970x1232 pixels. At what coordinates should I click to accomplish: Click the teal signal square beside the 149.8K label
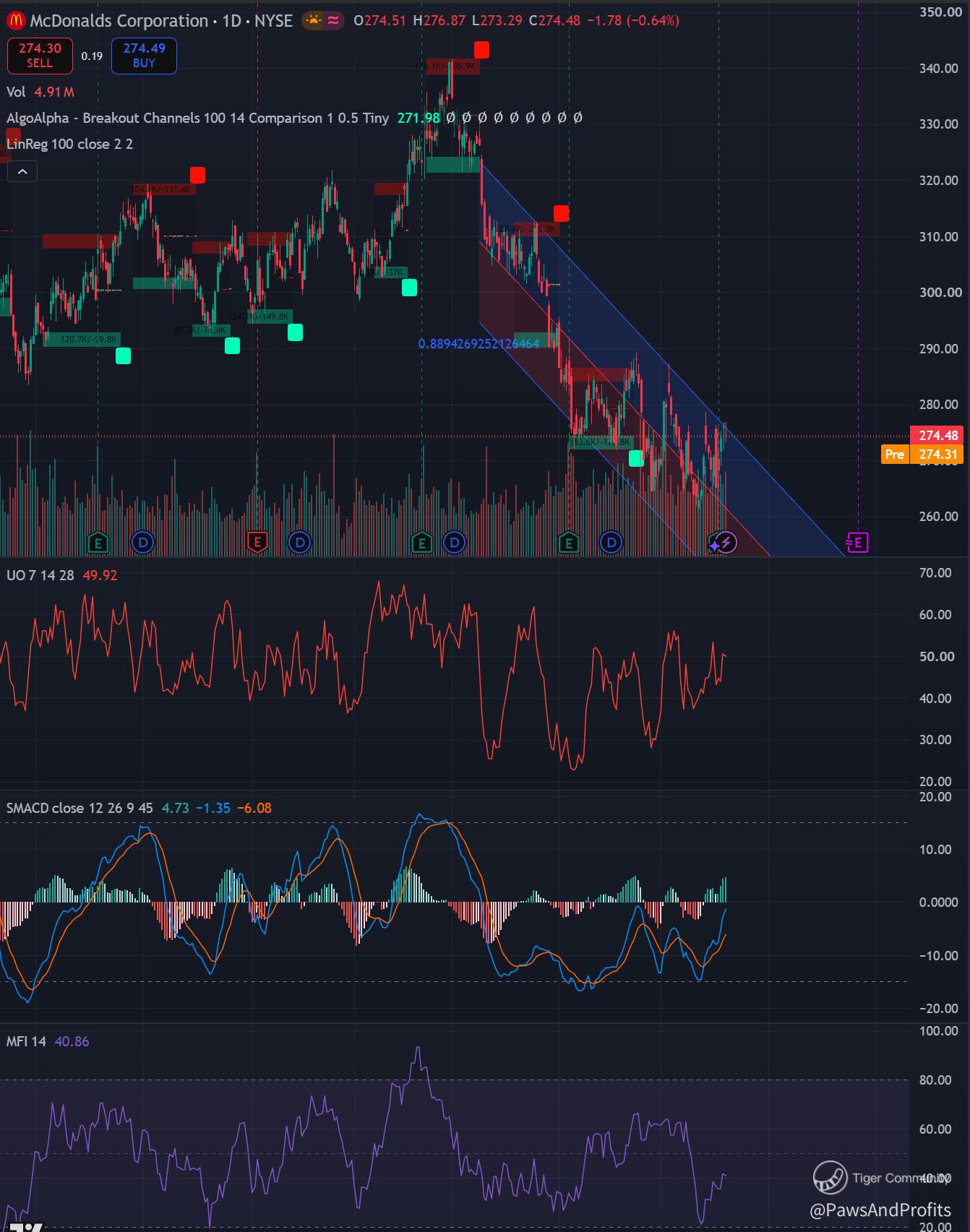point(295,332)
